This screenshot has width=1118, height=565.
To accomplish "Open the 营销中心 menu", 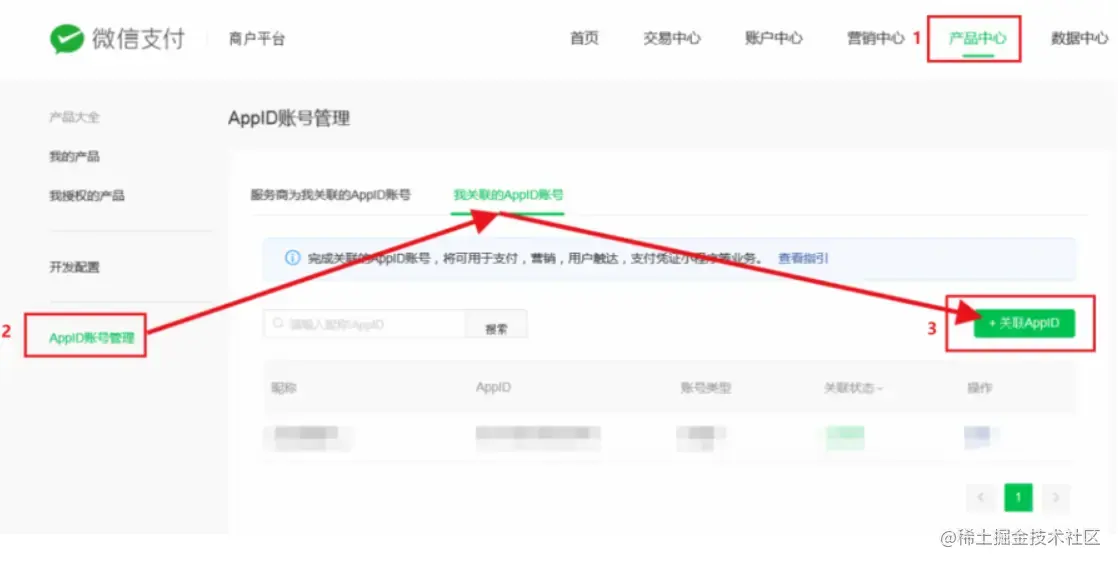I will point(876,39).
